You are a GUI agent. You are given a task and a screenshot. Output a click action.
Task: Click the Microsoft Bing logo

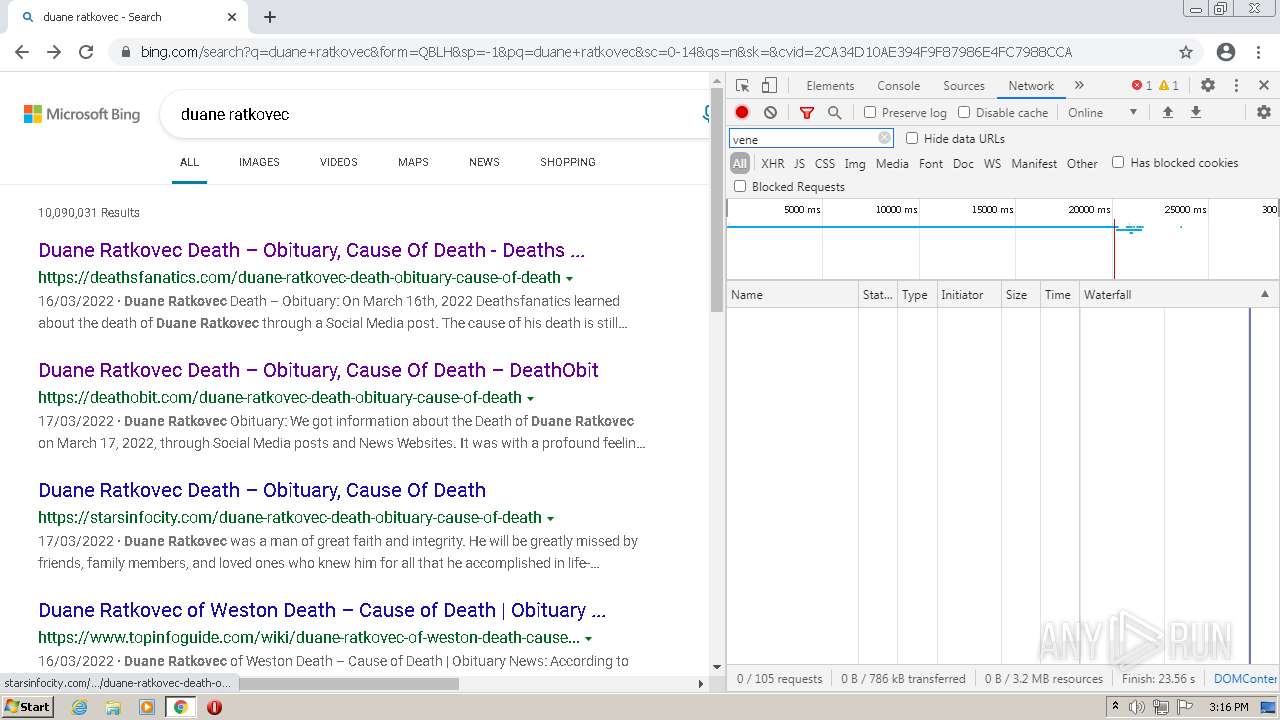[82, 114]
